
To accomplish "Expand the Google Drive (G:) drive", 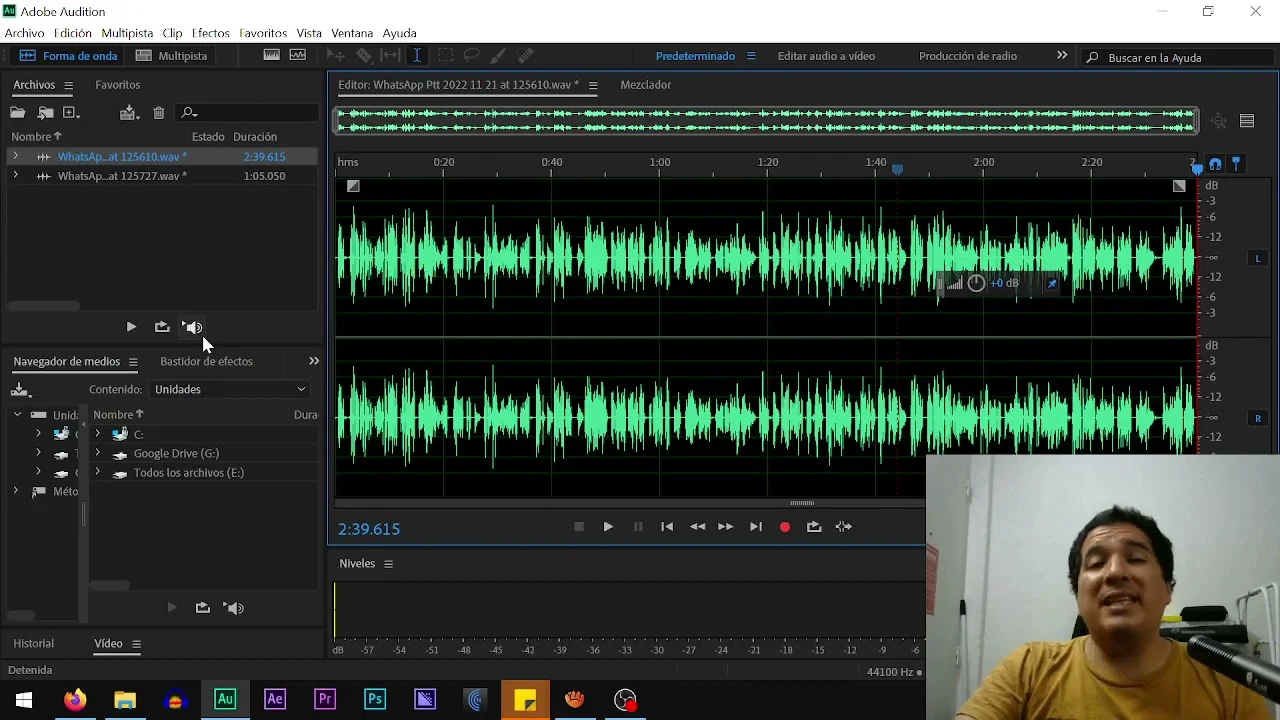I will coord(97,453).
